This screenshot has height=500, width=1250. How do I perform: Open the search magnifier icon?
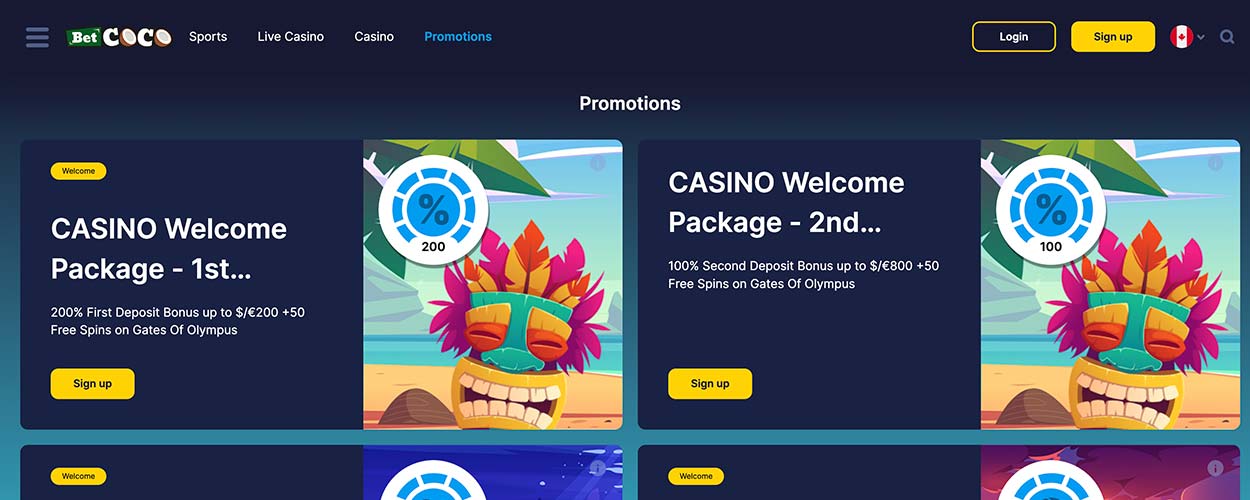pos(1227,37)
